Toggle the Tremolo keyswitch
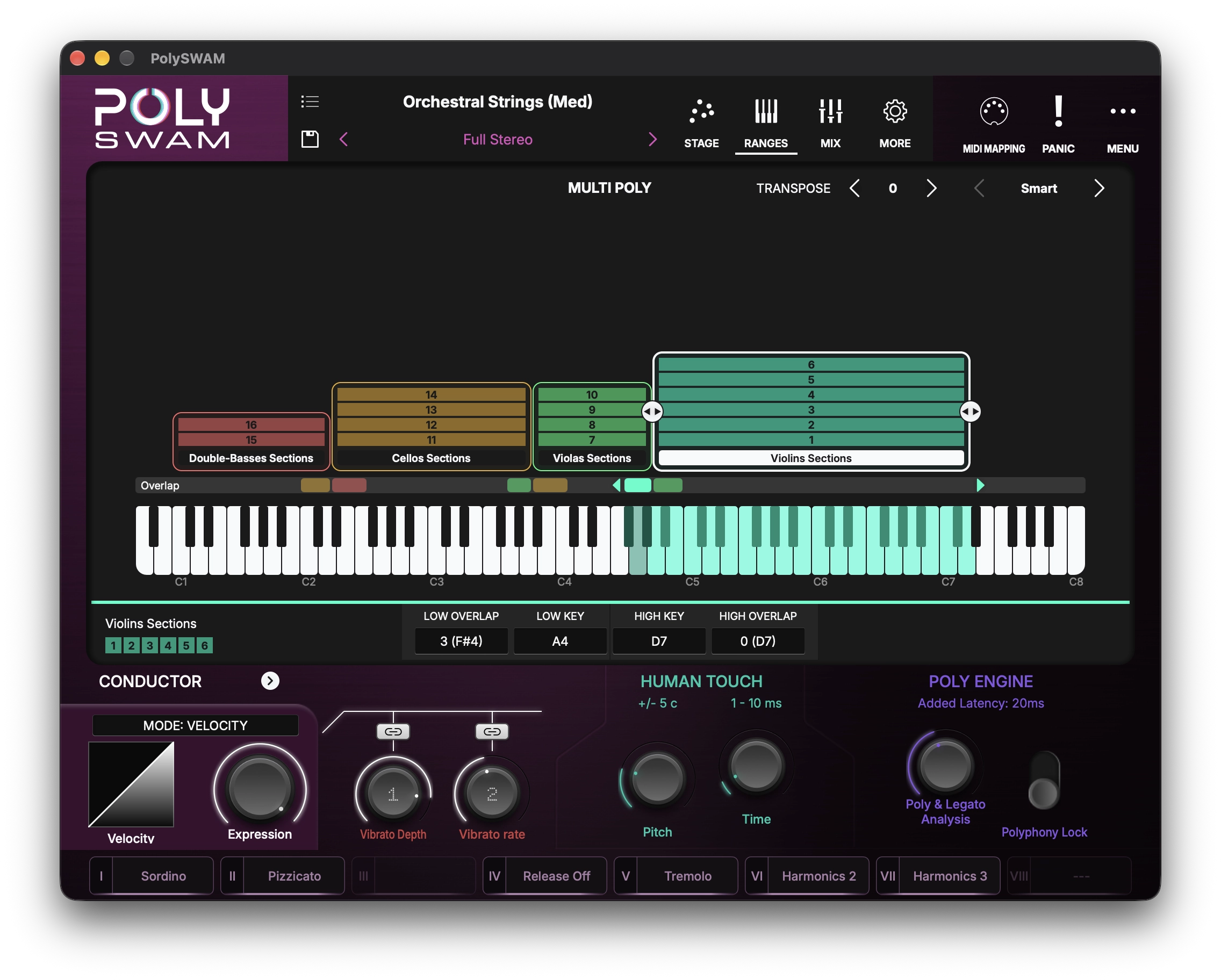Viewport: 1221px width, 980px height. (x=676, y=876)
